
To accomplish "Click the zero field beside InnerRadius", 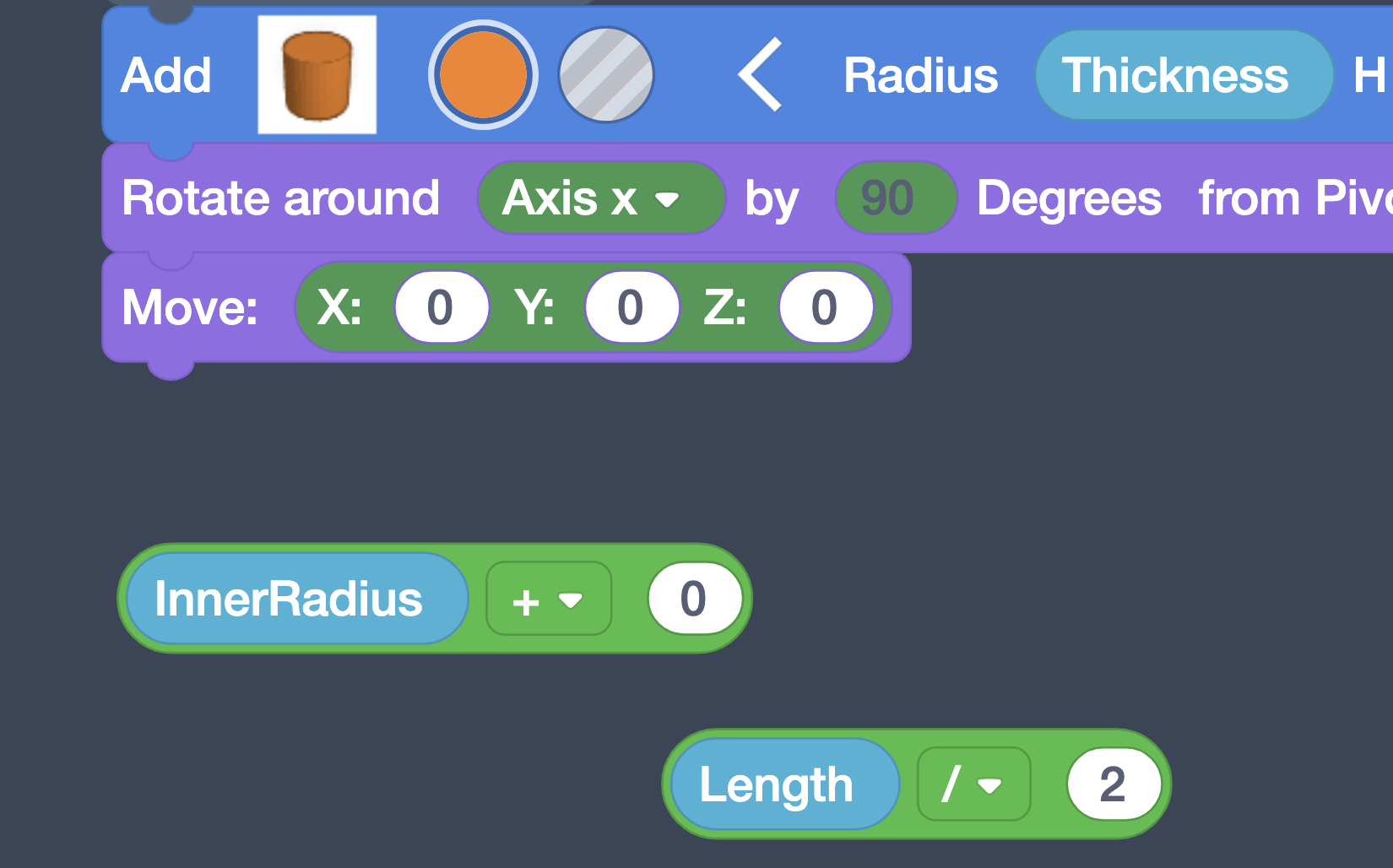I will [x=694, y=599].
